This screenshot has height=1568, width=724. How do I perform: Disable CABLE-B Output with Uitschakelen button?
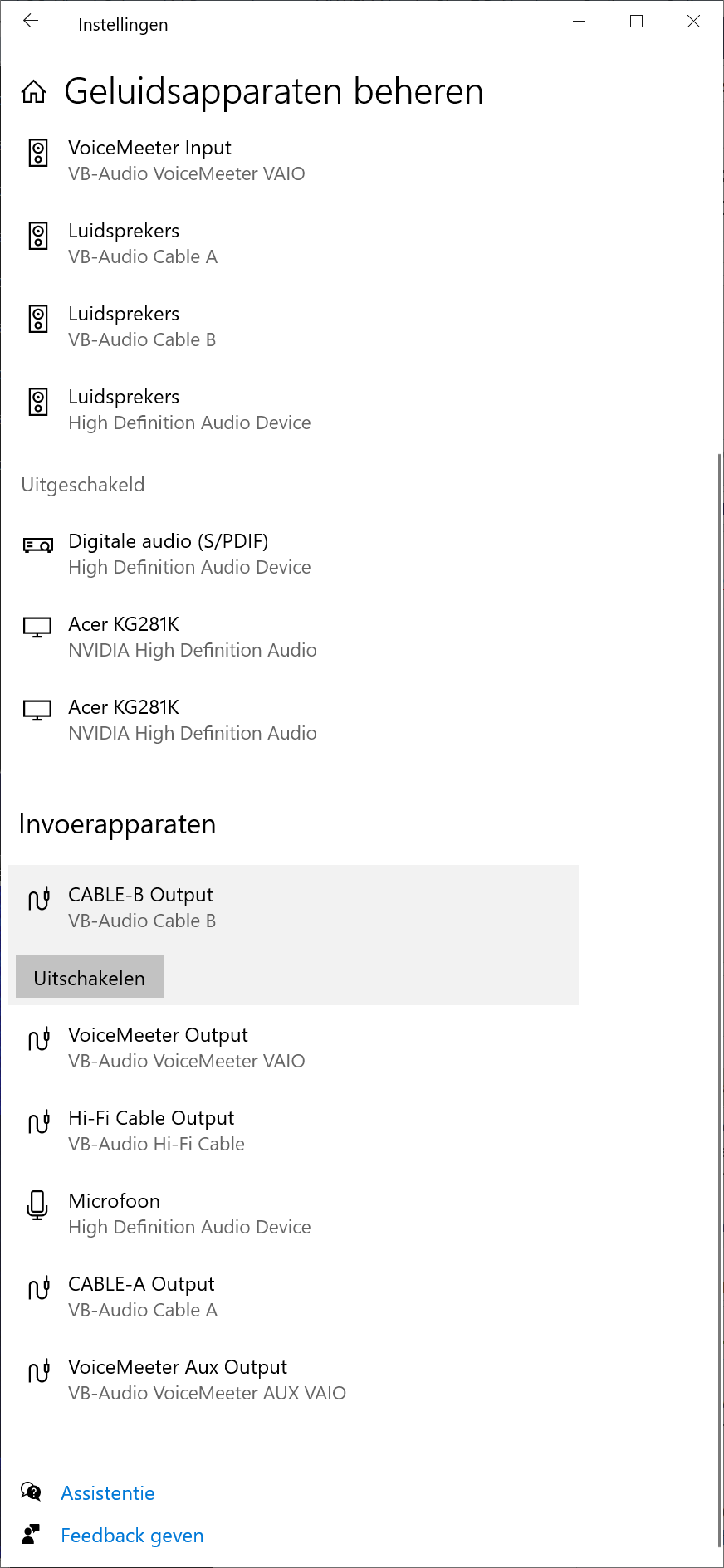coord(90,977)
